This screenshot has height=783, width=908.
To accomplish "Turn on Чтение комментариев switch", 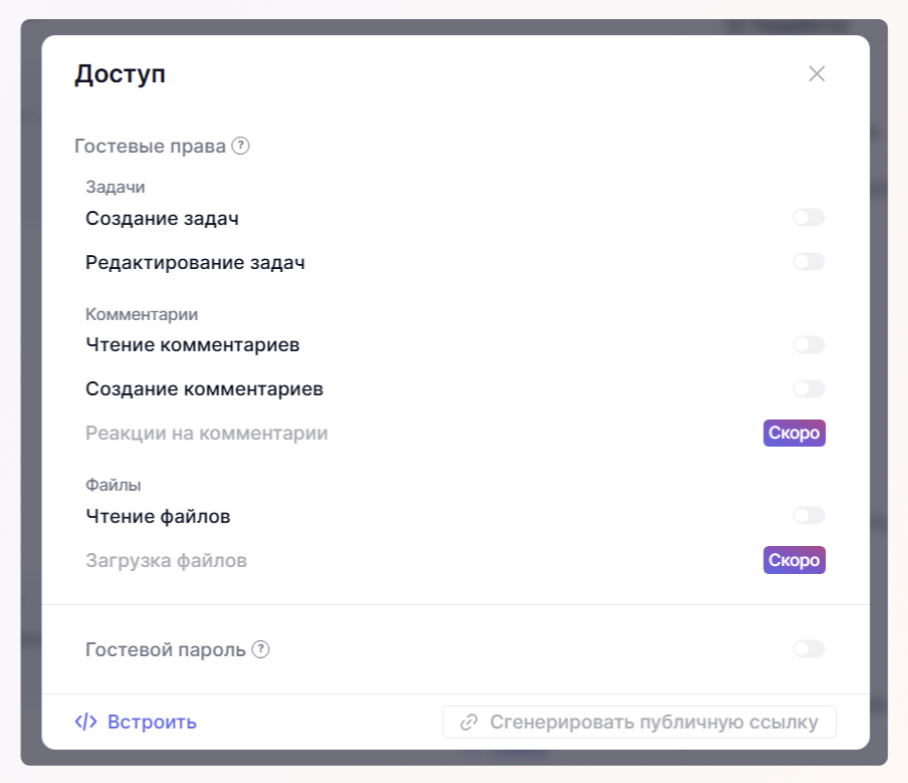I will [809, 345].
